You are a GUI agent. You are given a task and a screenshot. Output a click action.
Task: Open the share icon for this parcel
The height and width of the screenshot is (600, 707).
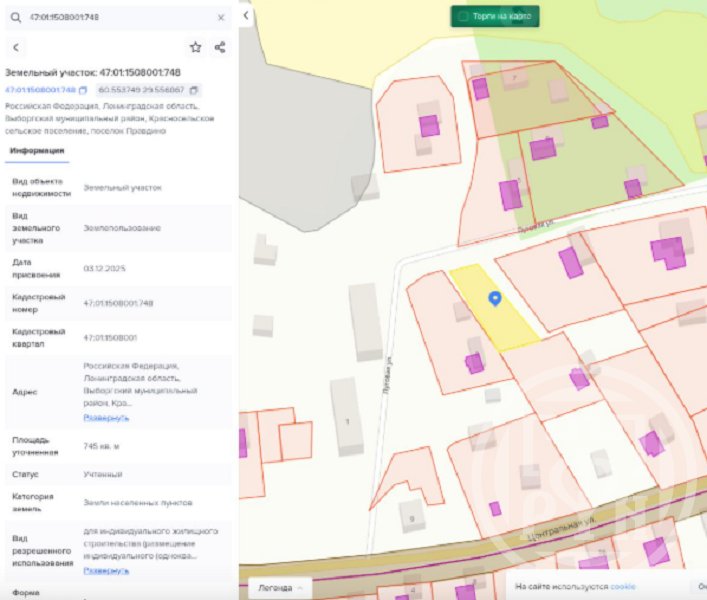point(220,47)
